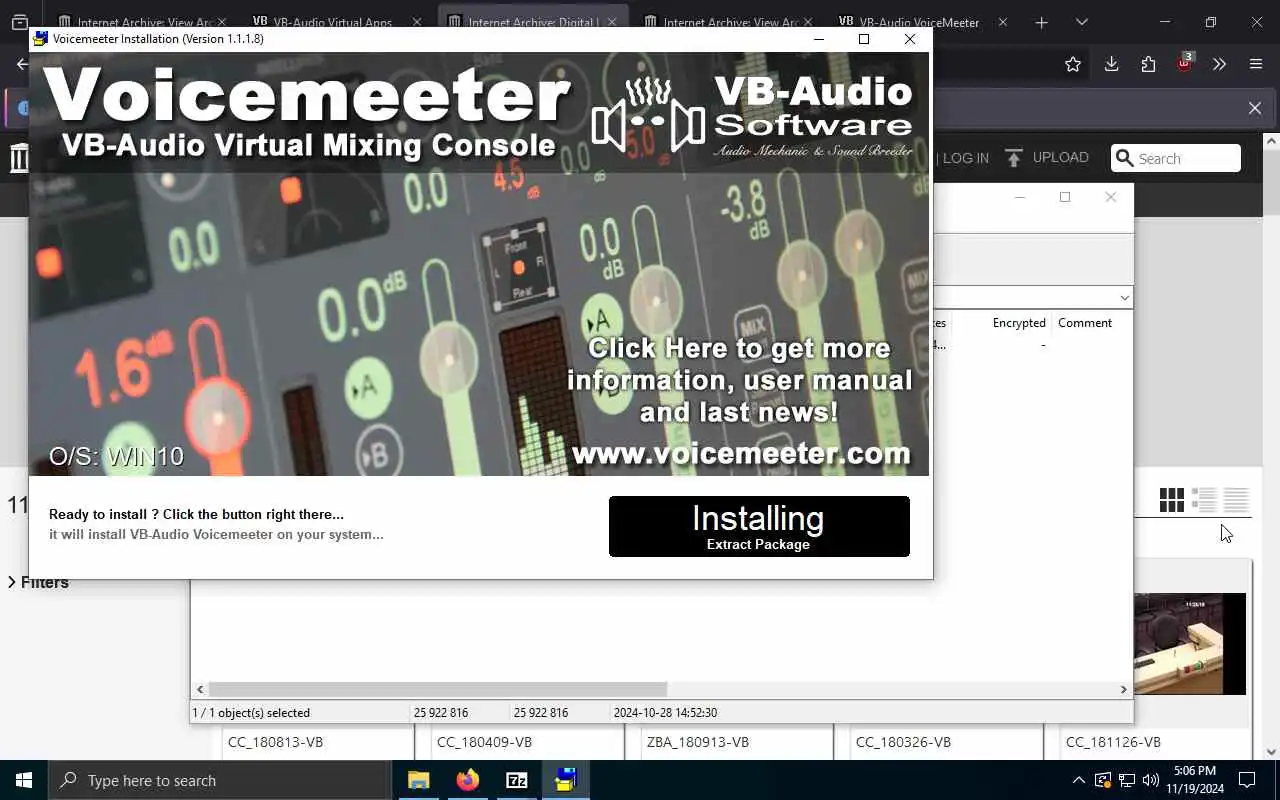Dismiss the browser notification bar

point(1255,108)
